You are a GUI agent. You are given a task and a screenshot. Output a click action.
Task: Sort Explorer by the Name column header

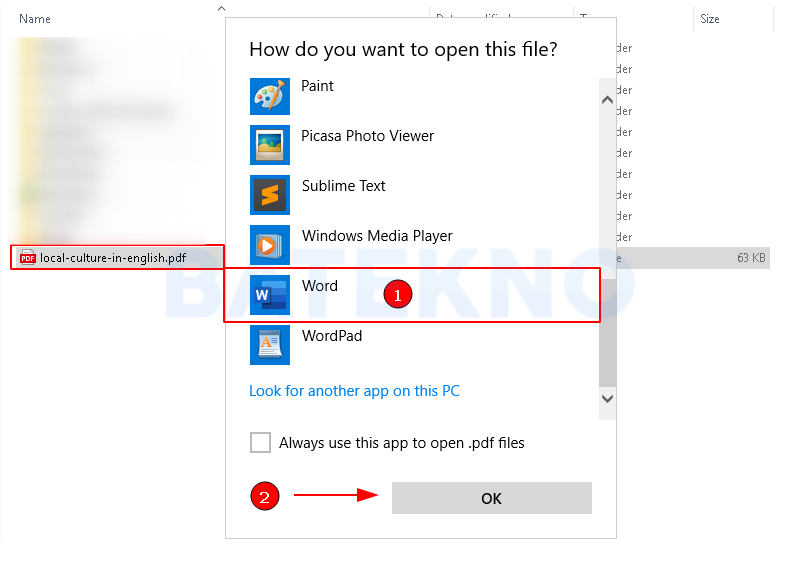[x=35, y=19]
